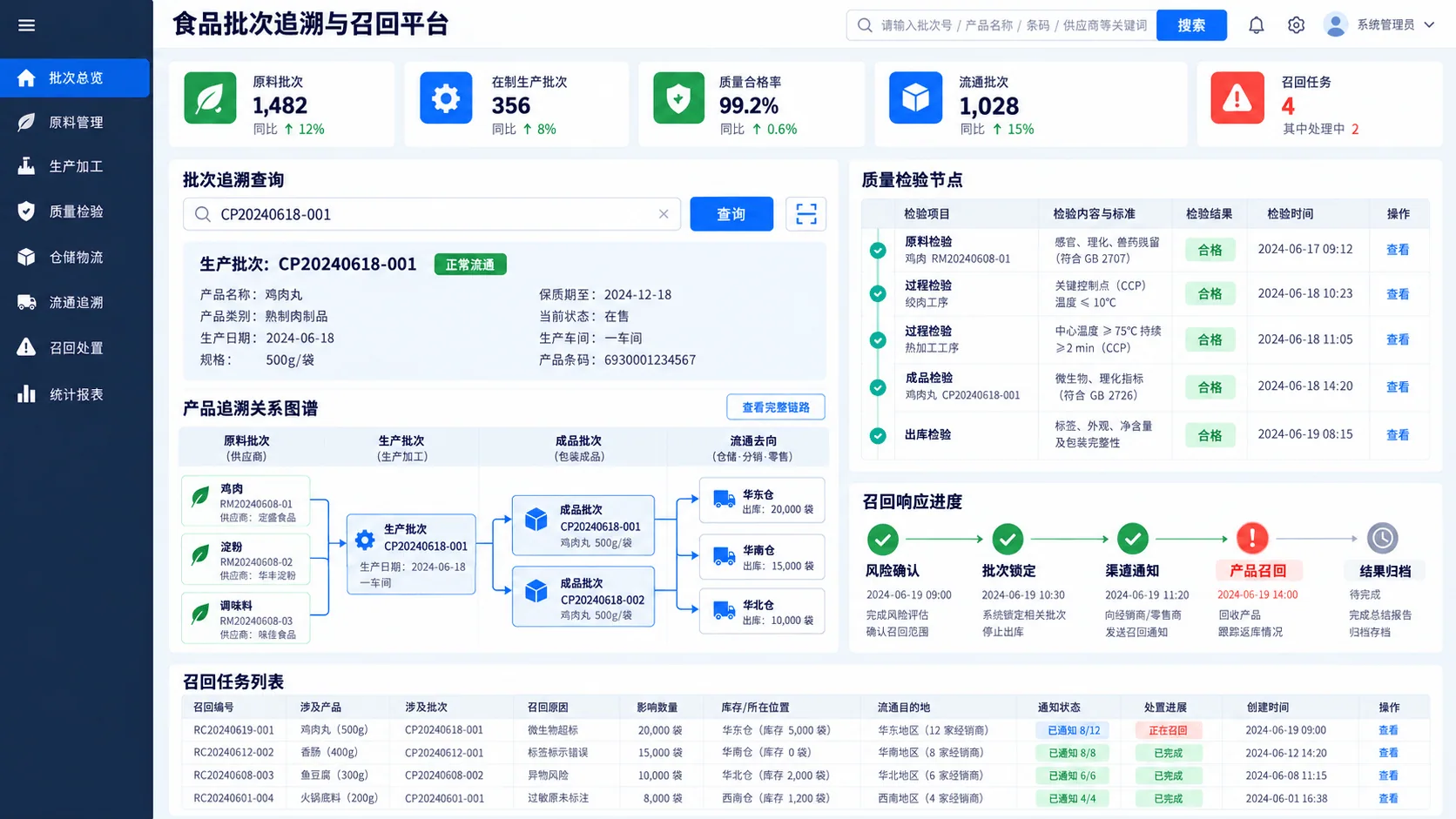Focus the top keyword search field
Screen dimensions: 1456x819
pyautogui.click(x=1001, y=25)
